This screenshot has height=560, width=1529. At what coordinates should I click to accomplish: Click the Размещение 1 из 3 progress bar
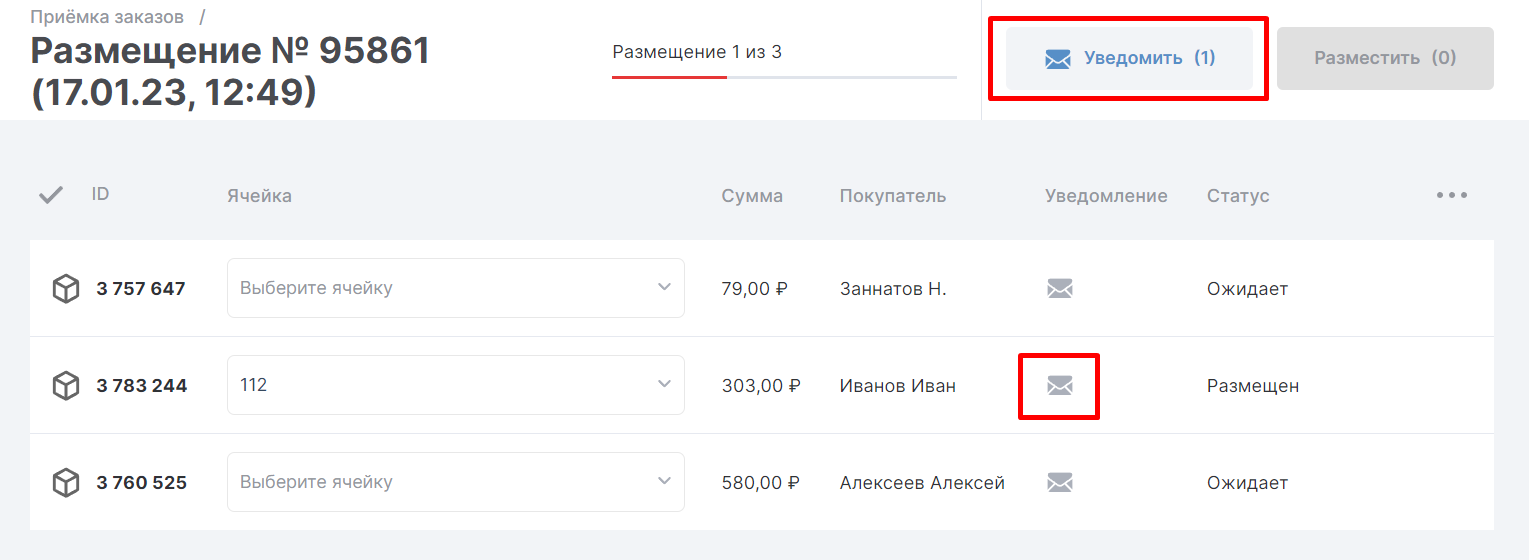click(784, 76)
